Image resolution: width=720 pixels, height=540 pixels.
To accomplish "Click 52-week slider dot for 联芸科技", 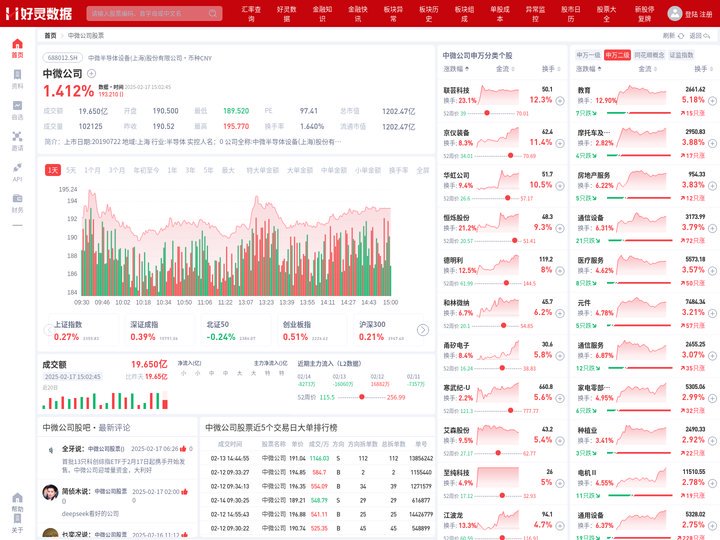I will tap(487, 113).
